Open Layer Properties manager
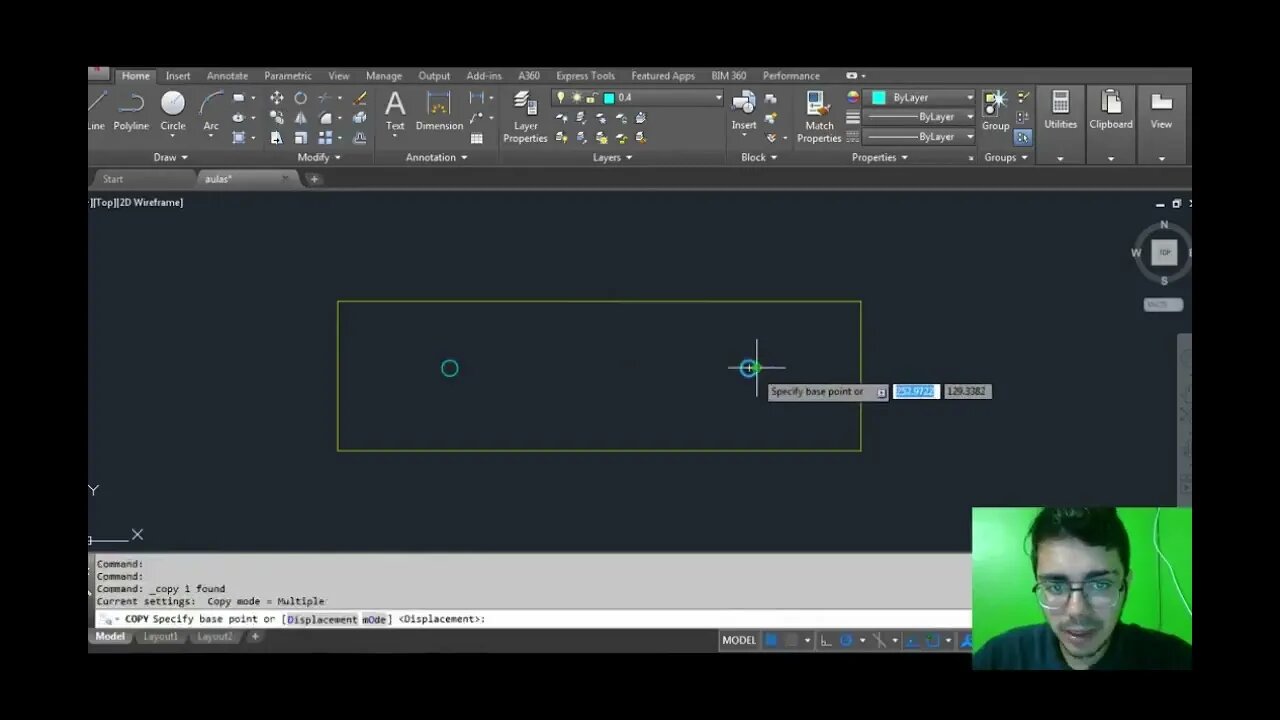 [x=525, y=117]
